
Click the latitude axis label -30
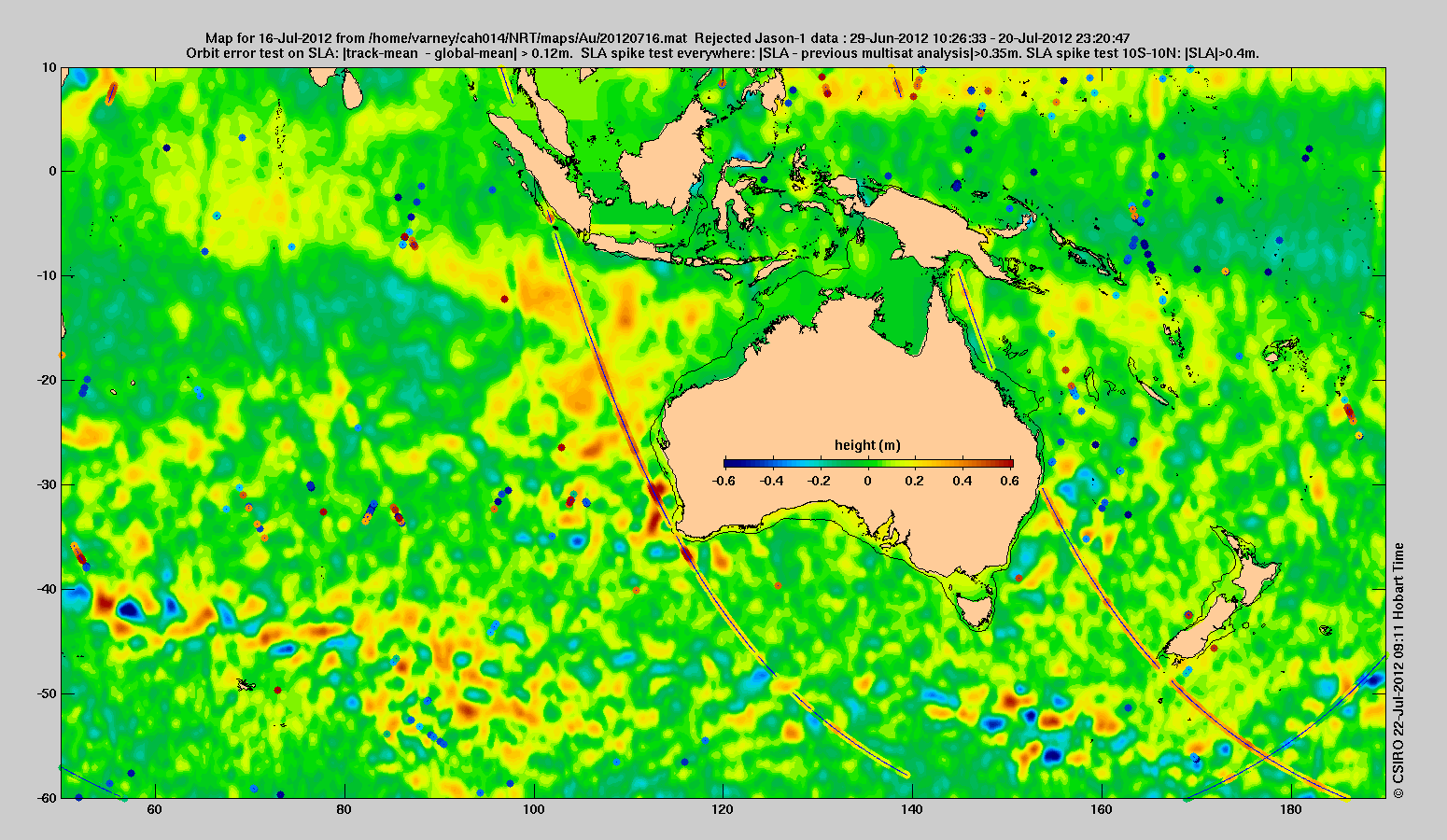coord(47,484)
